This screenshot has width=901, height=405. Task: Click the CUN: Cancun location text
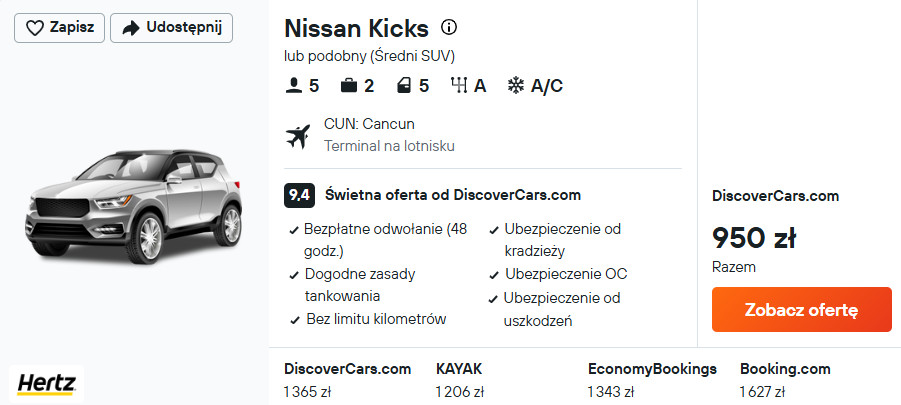coord(369,124)
